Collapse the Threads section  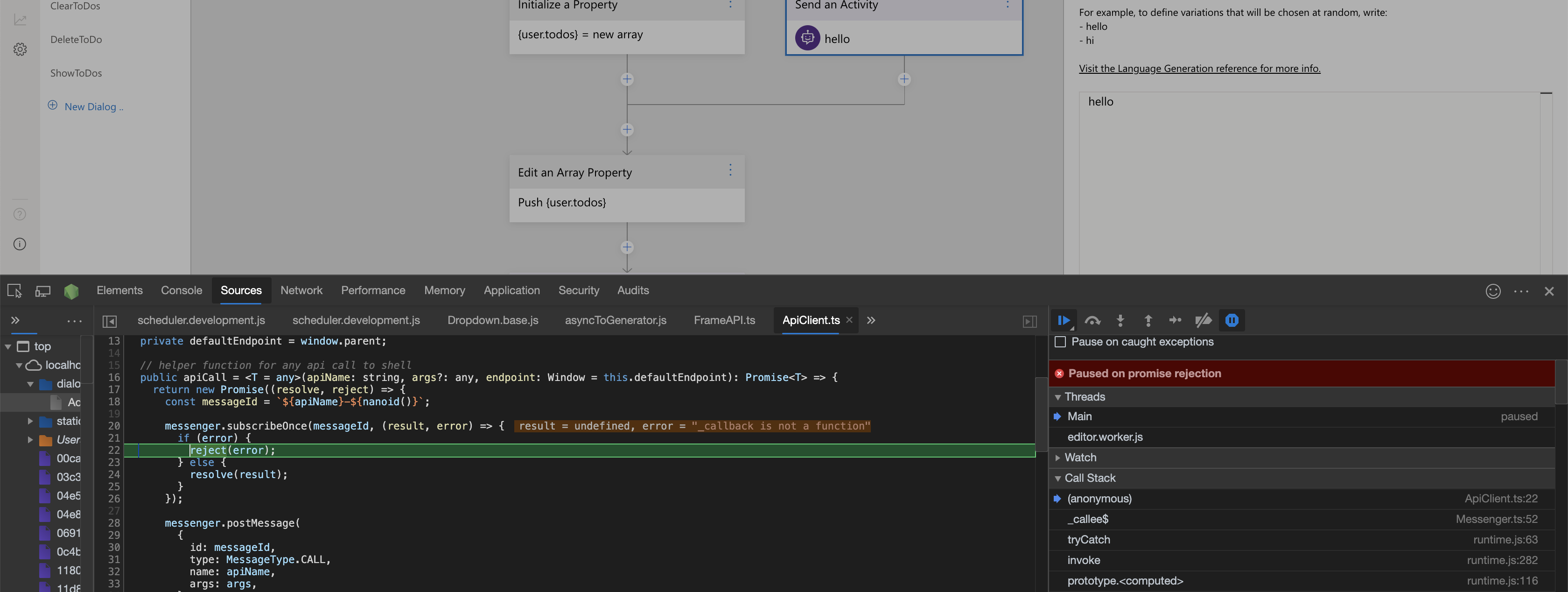1058,396
